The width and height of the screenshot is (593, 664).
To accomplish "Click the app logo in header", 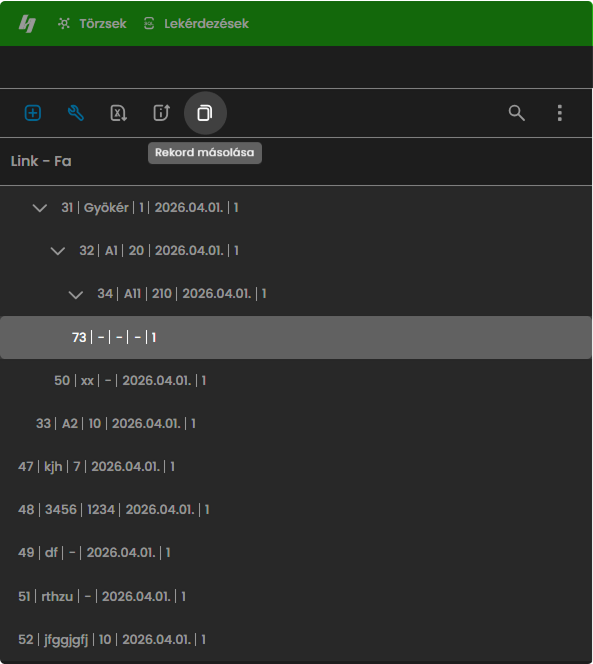I will tap(27, 23).
